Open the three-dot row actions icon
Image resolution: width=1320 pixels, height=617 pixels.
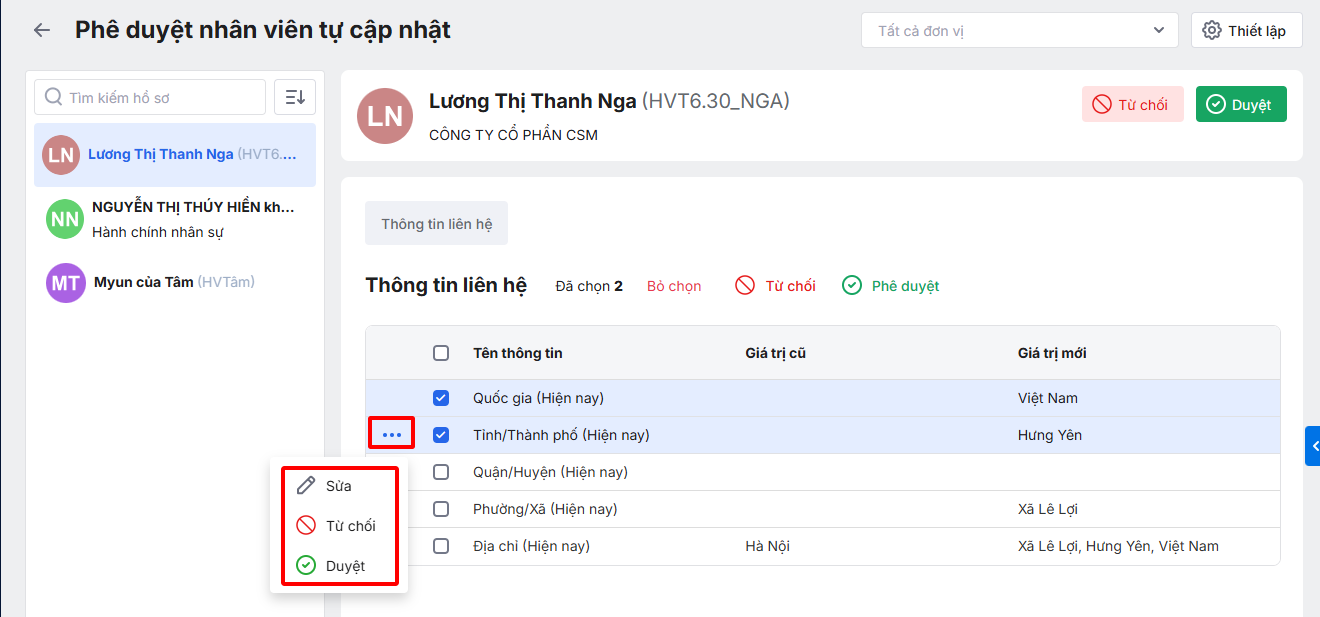coord(392,435)
